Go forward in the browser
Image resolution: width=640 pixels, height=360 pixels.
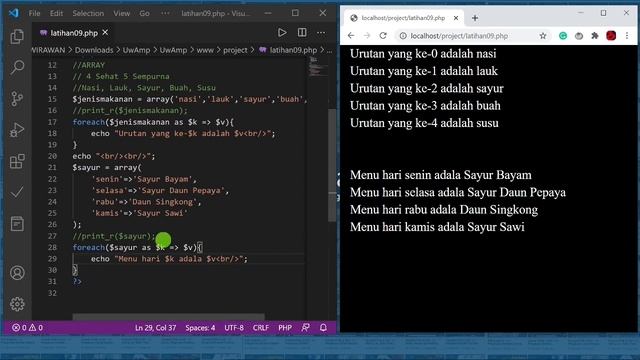pos(367,36)
